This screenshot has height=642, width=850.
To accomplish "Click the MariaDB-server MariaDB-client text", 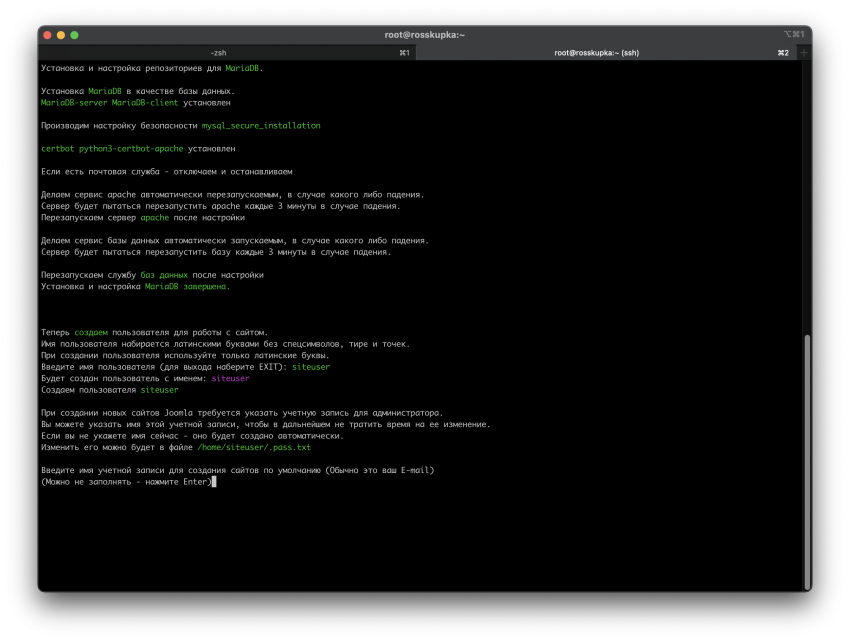I will tap(110, 102).
